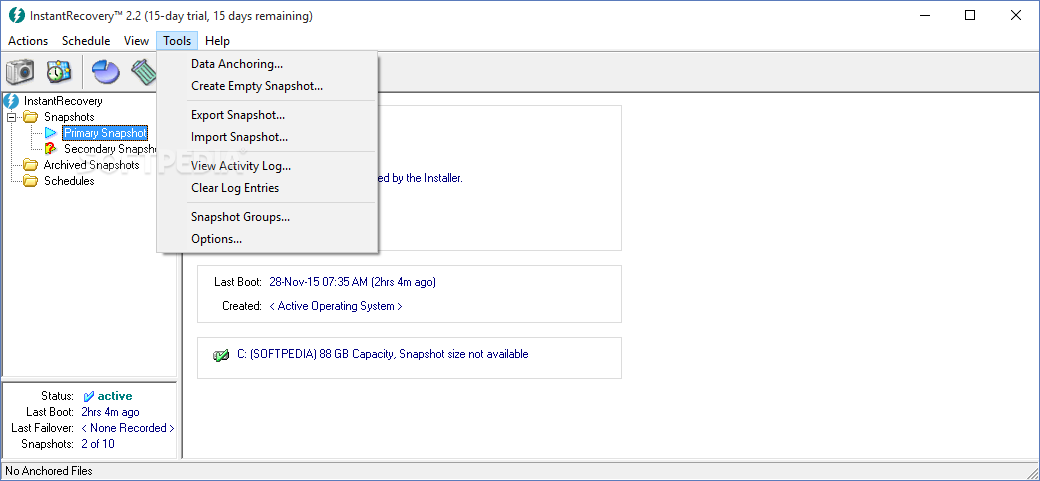The image size is (1040, 481).
Task: Open the Help menu
Action: 217,41
